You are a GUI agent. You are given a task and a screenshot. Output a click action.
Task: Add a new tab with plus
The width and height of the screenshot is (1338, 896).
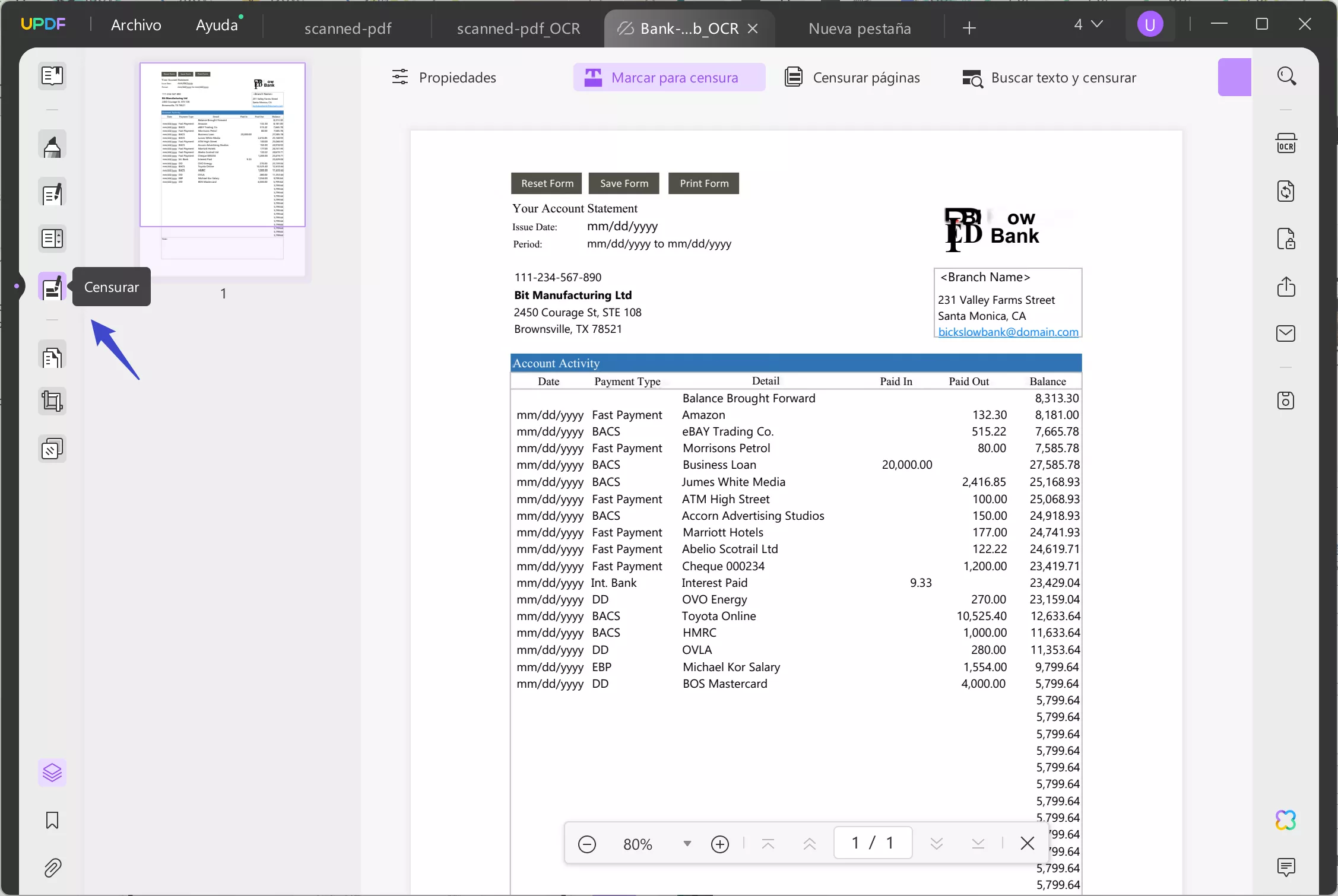pyautogui.click(x=969, y=28)
